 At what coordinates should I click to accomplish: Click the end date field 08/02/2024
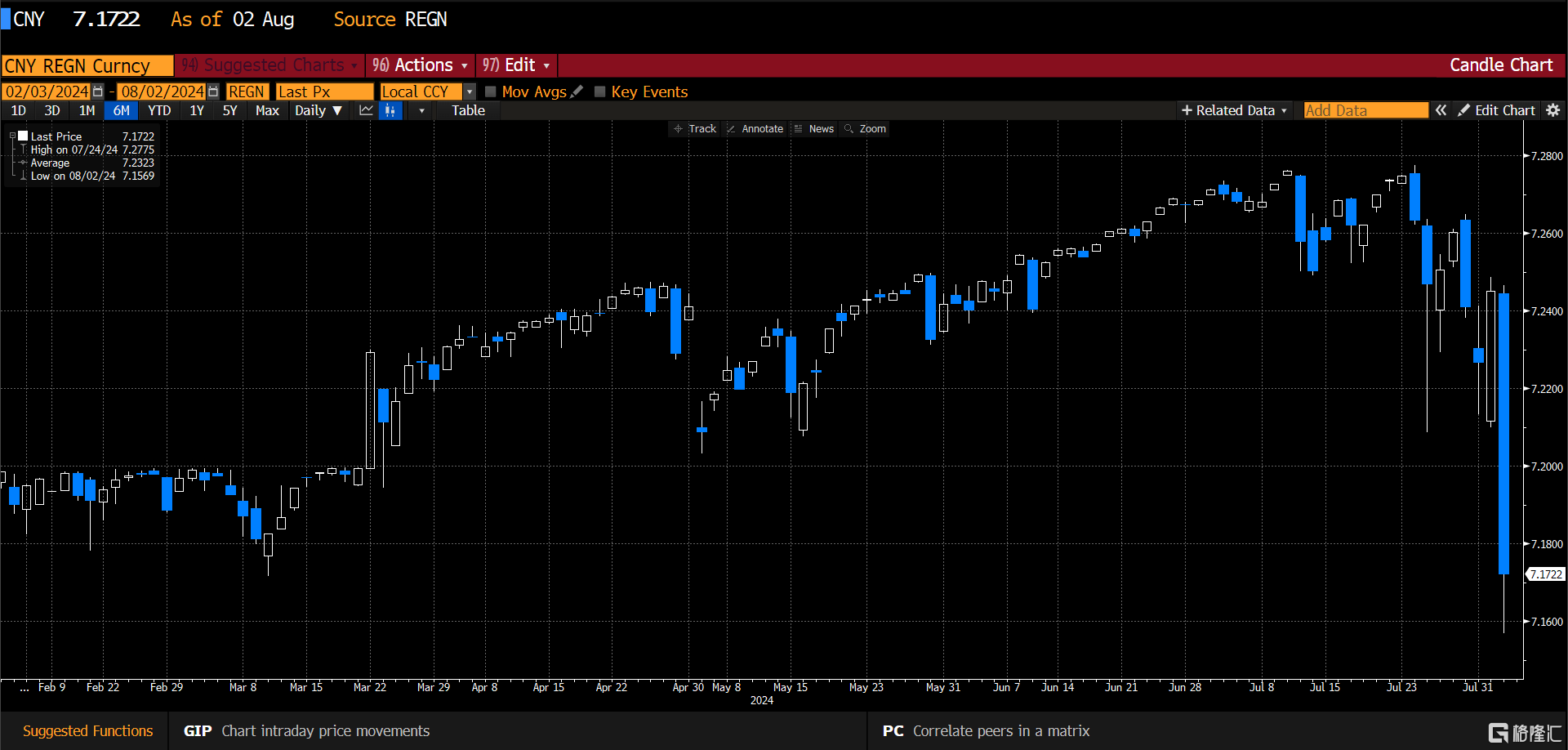[x=163, y=92]
